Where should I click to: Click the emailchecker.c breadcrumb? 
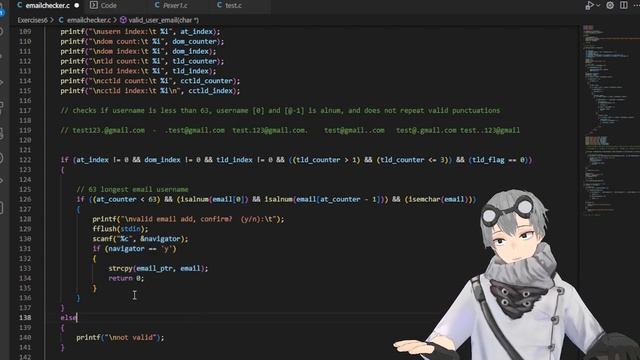pos(89,20)
